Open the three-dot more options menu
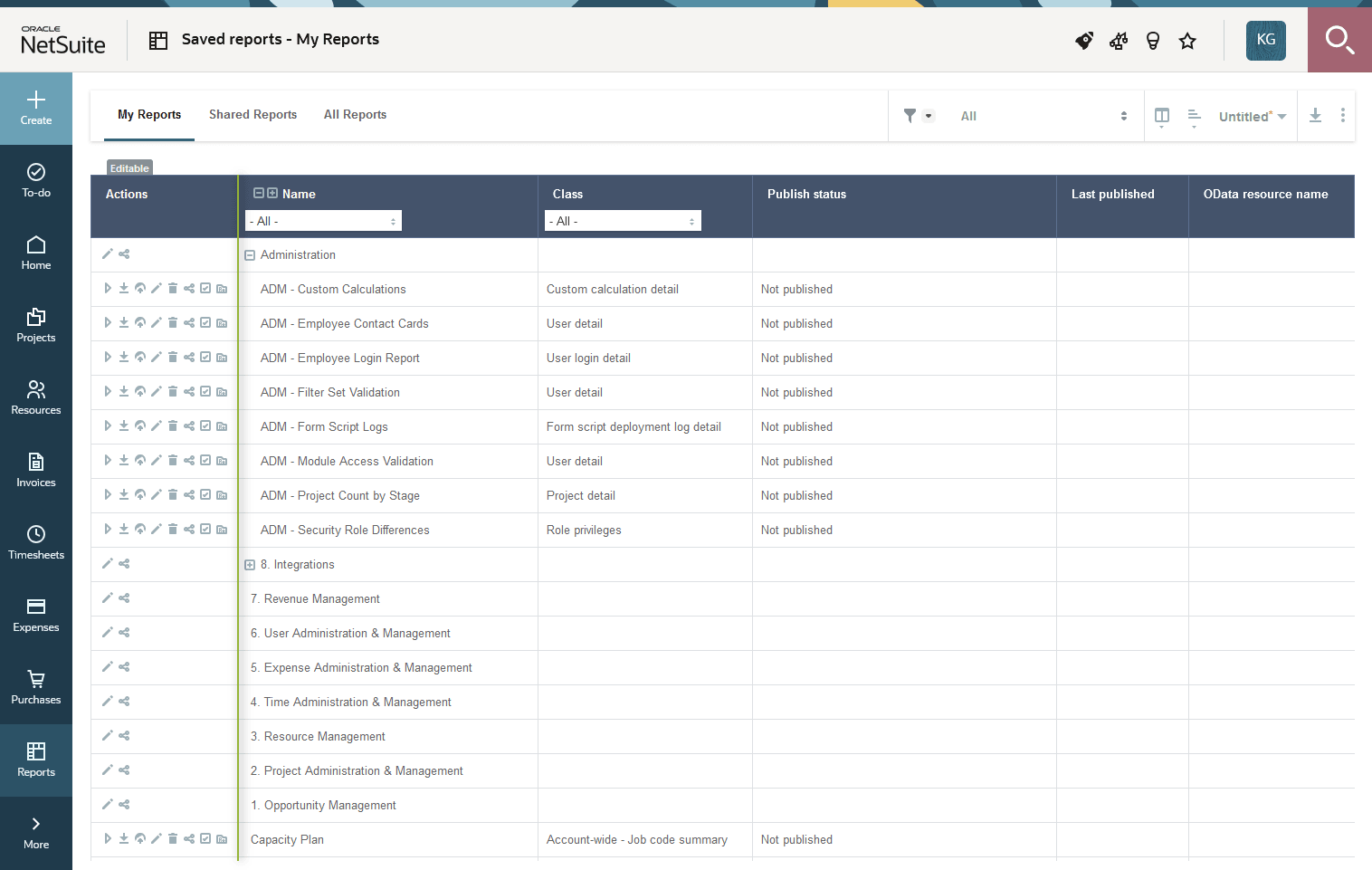The image size is (1372, 870). pyautogui.click(x=1343, y=116)
